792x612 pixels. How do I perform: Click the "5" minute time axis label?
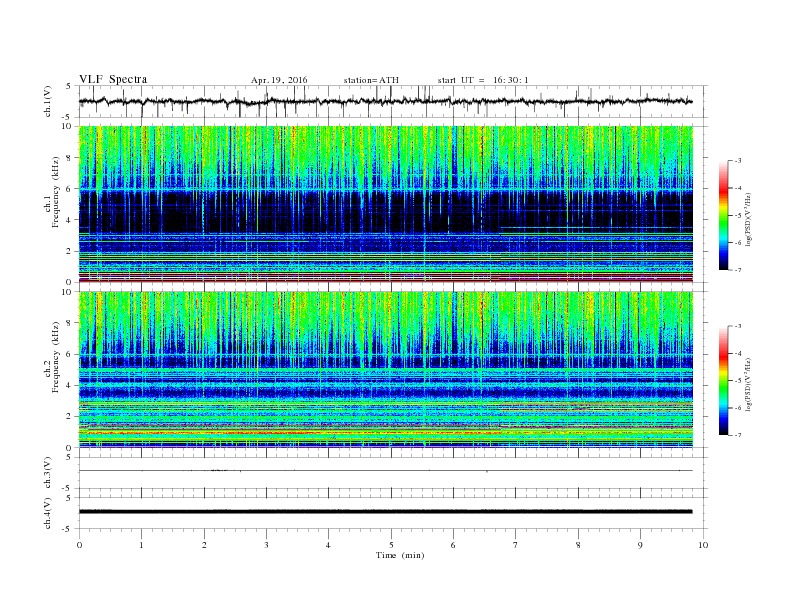coord(391,545)
